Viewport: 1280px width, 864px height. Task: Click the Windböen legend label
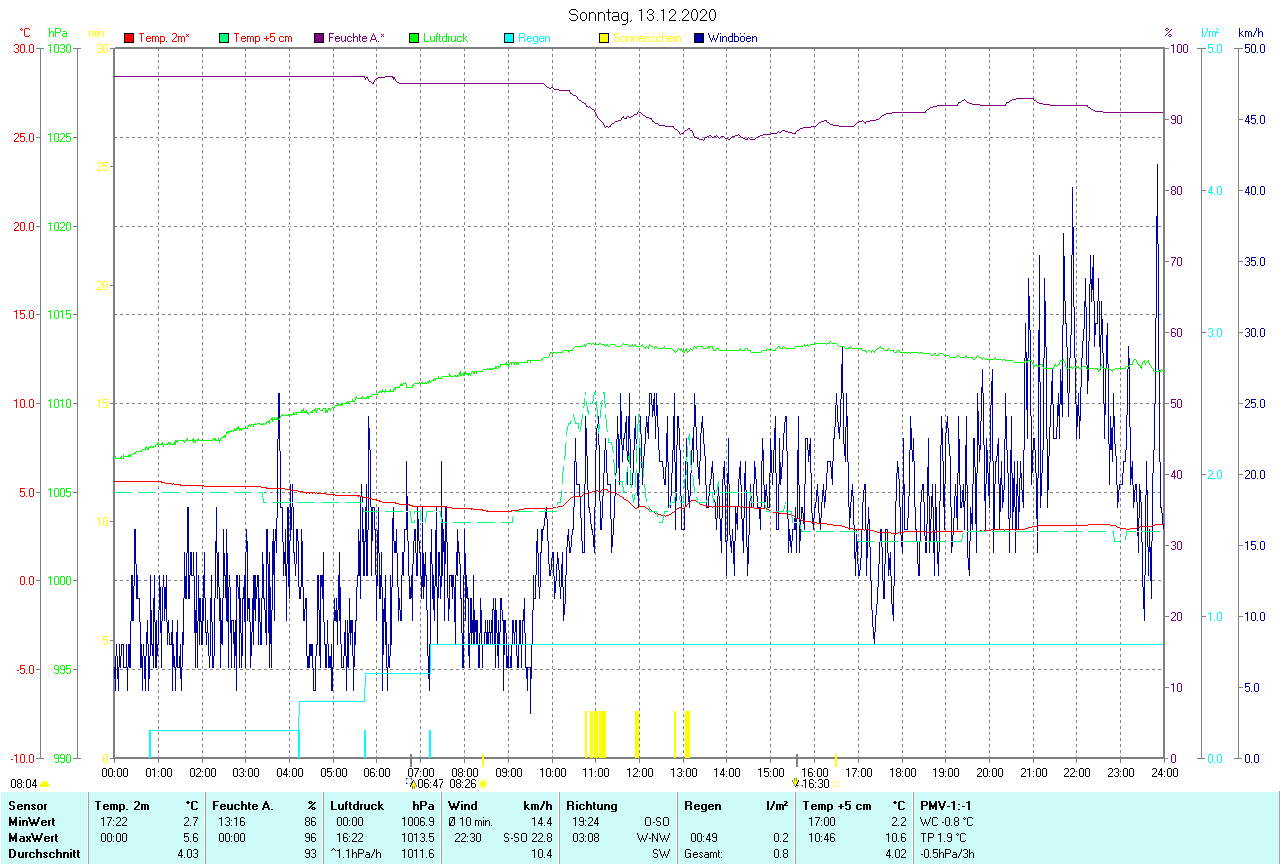732,38
